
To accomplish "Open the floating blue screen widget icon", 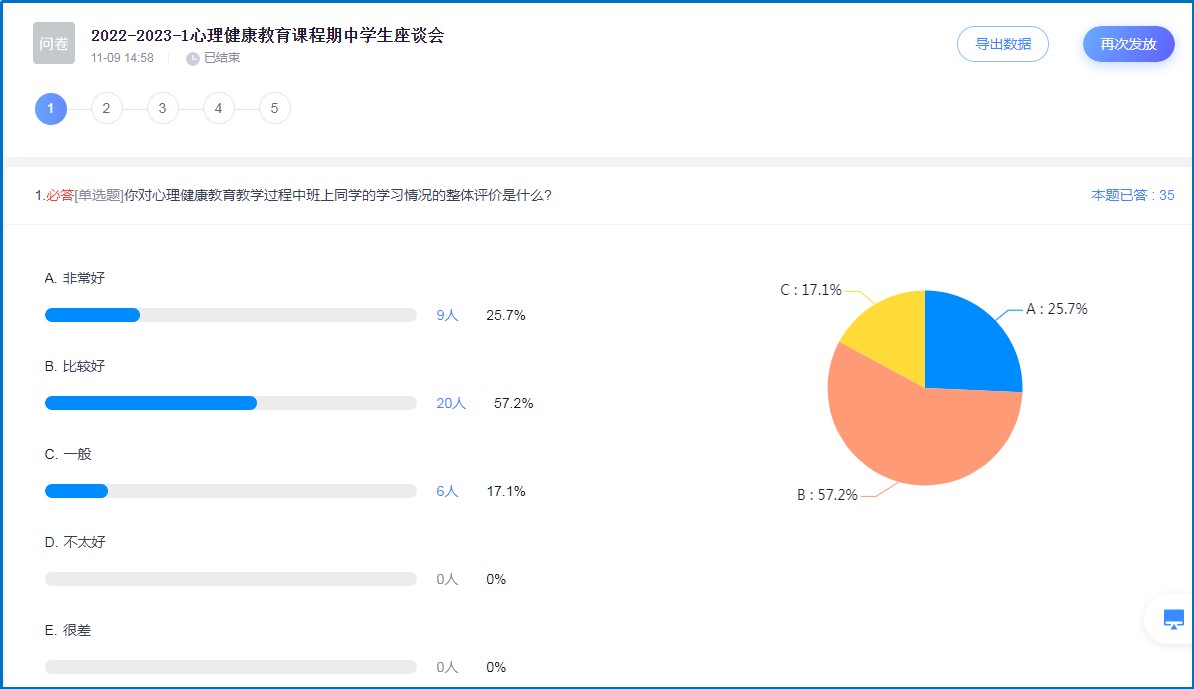I will pyautogui.click(x=1174, y=619).
